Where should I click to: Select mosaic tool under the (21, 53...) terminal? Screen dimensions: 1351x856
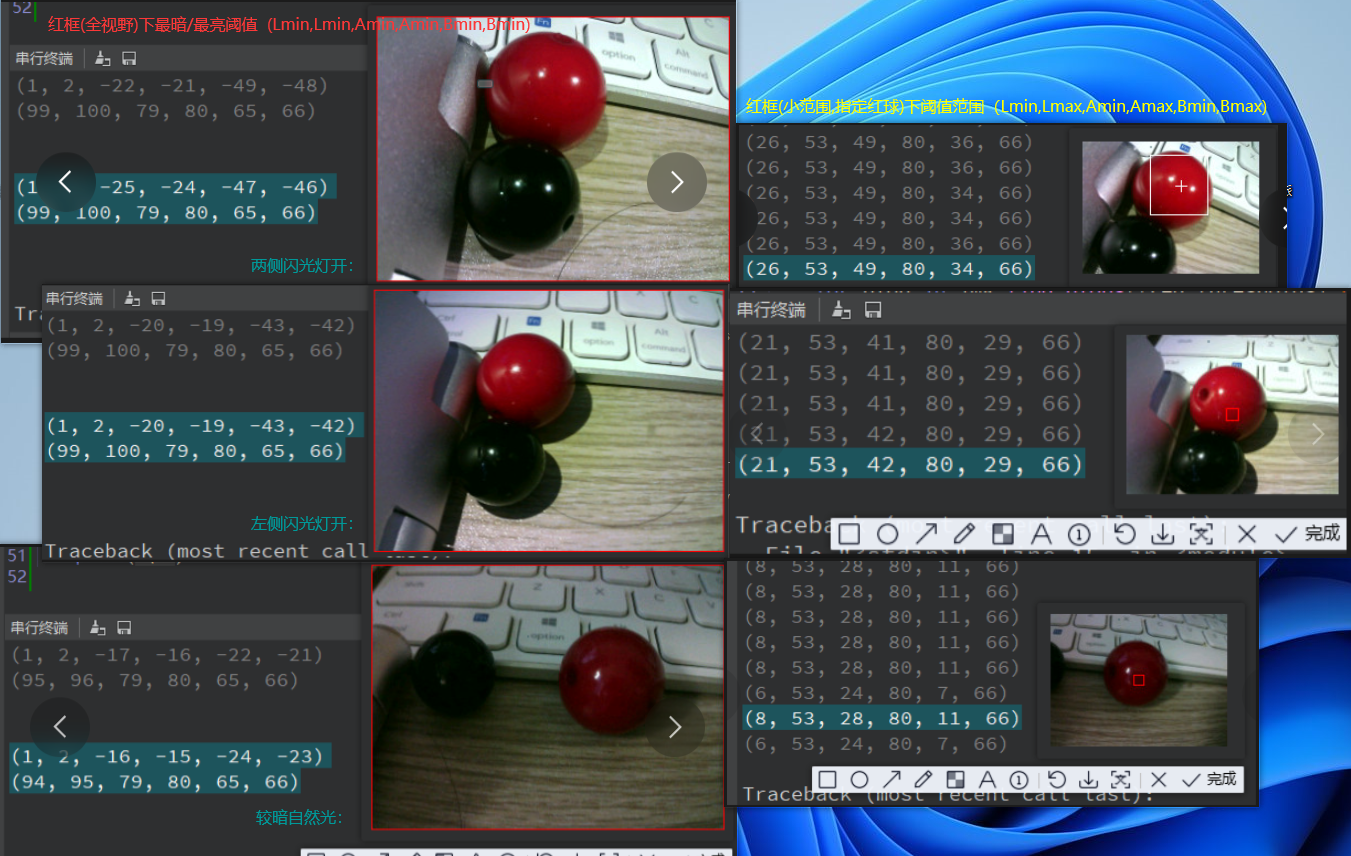(x=1002, y=534)
